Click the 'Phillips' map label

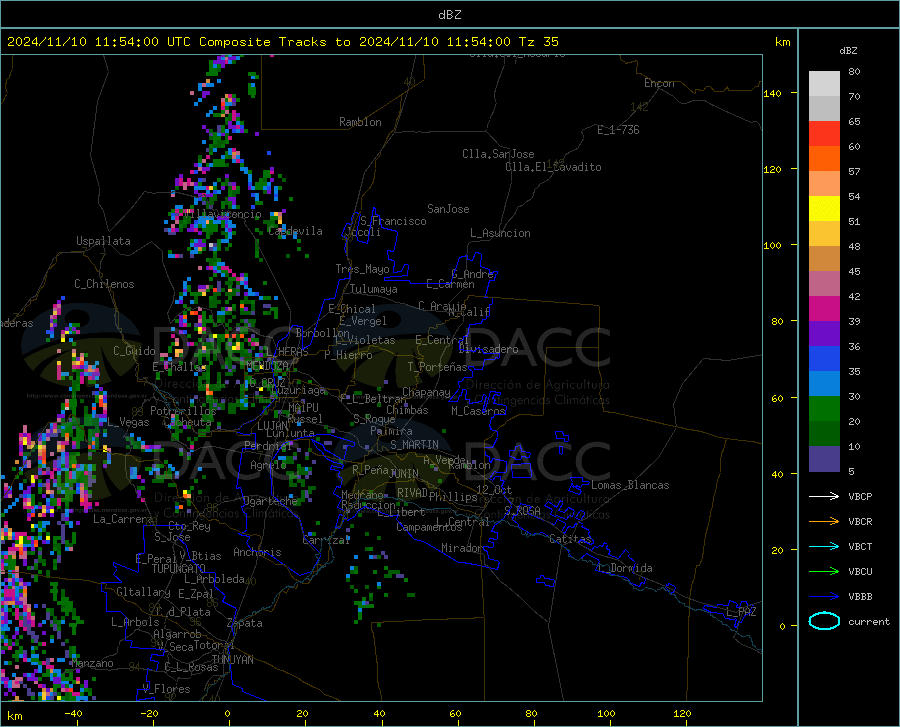453,496
